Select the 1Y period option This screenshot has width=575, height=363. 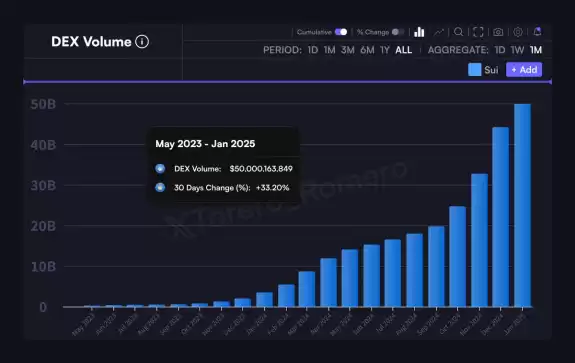point(385,50)
